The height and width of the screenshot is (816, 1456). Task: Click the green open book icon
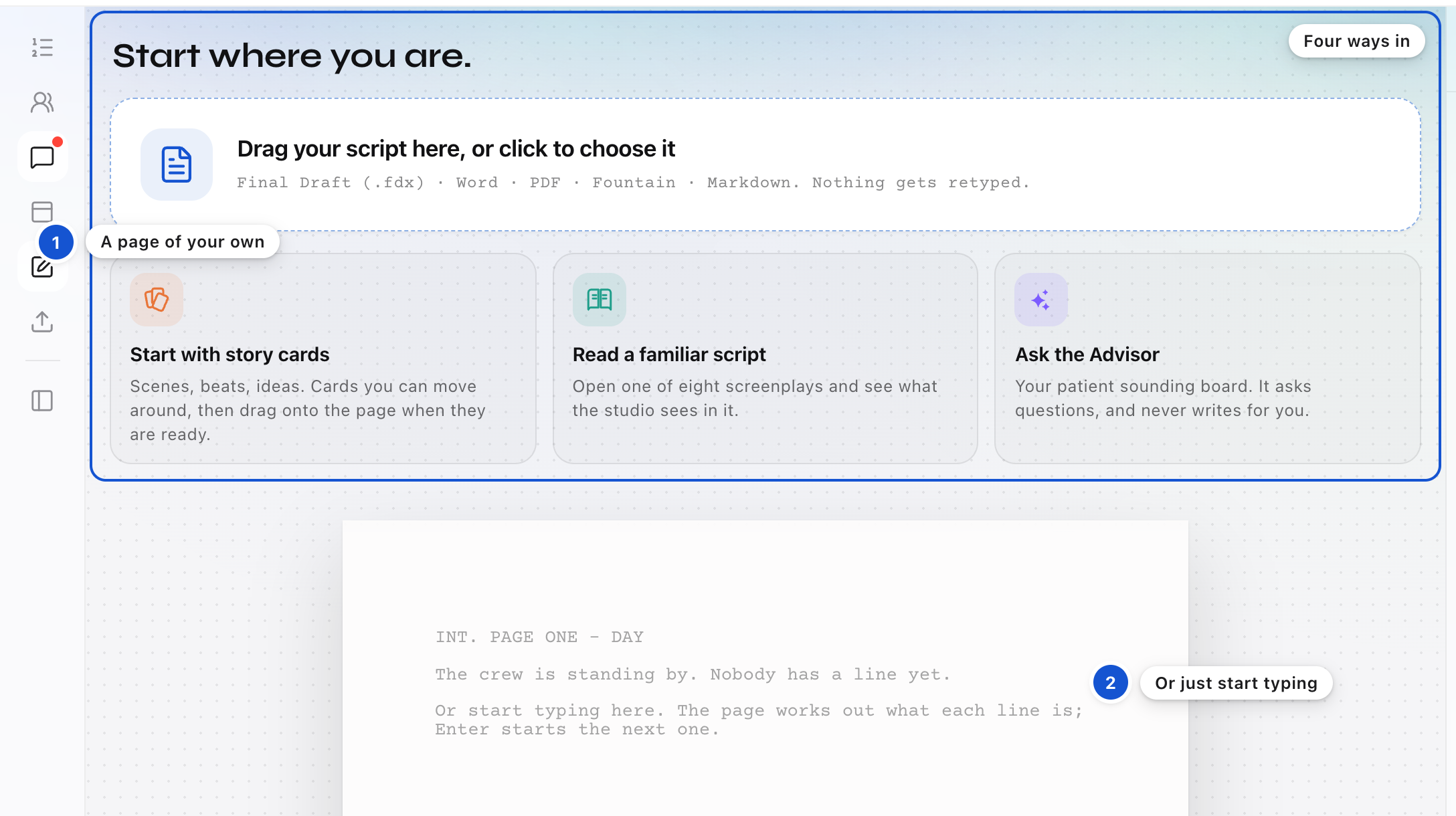click(599, 300)
